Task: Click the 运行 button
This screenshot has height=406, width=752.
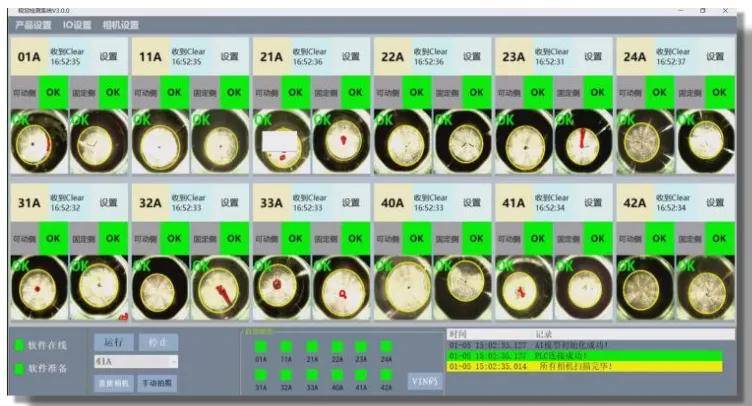Action: [114, 342]
